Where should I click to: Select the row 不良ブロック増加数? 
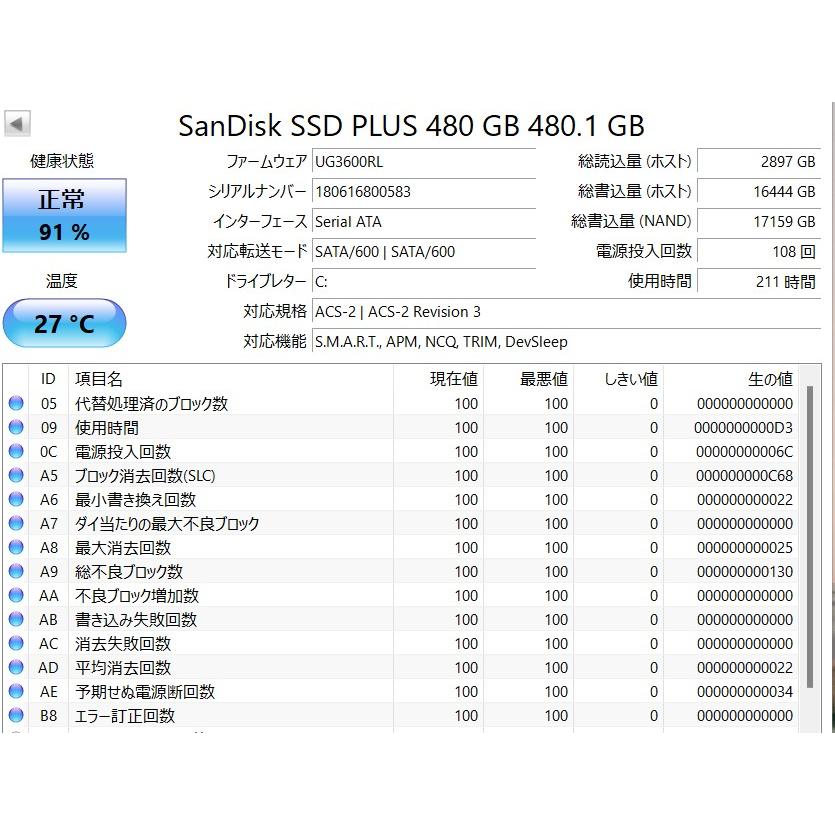point(401,595)
